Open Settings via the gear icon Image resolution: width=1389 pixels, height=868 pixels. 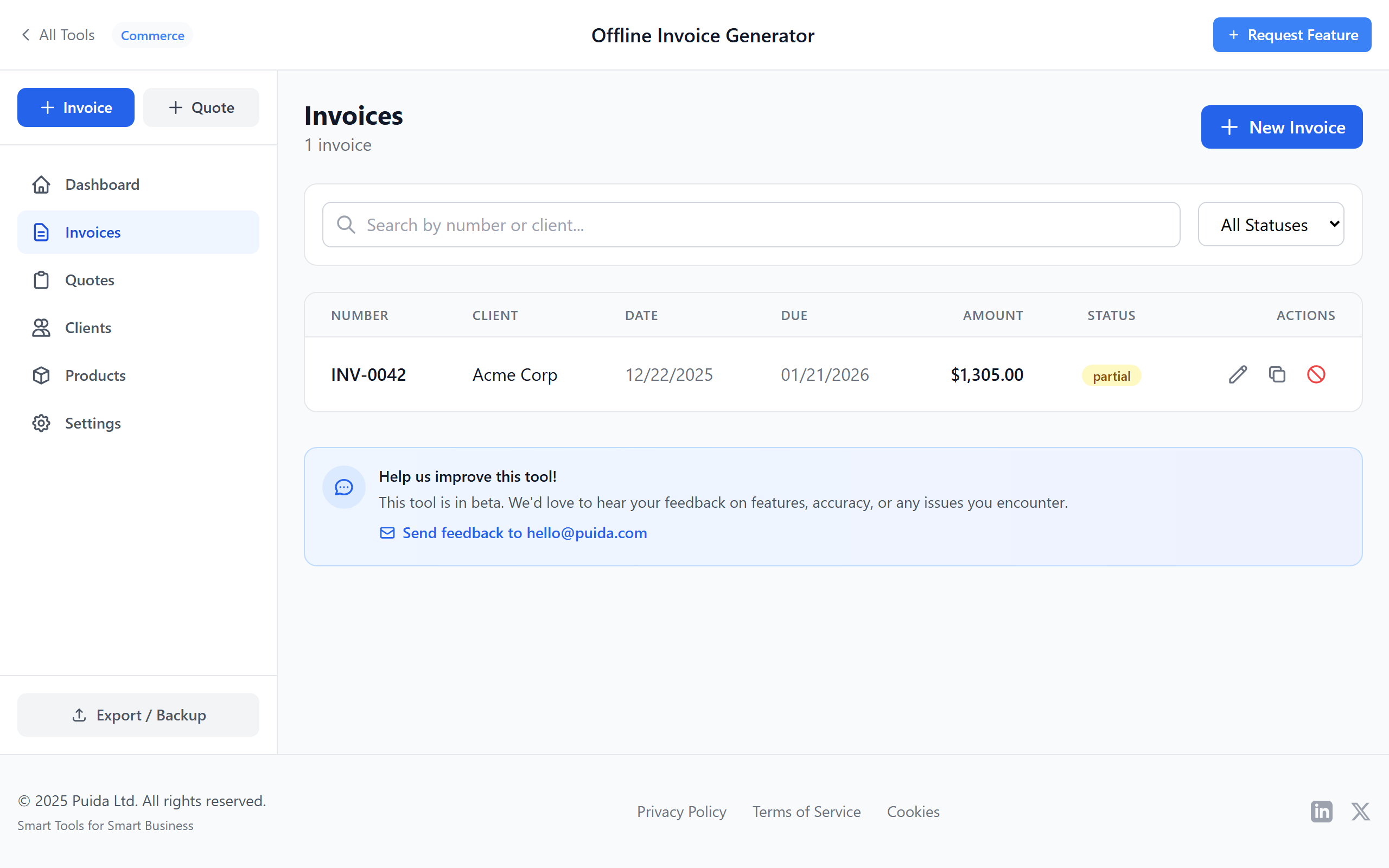click(x=40, y=423)
